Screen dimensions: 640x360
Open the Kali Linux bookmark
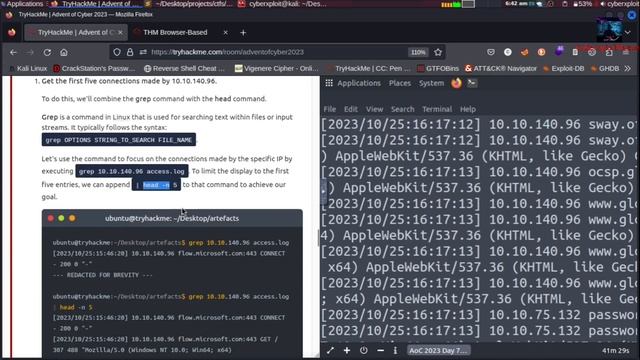(x=28, y=68)
